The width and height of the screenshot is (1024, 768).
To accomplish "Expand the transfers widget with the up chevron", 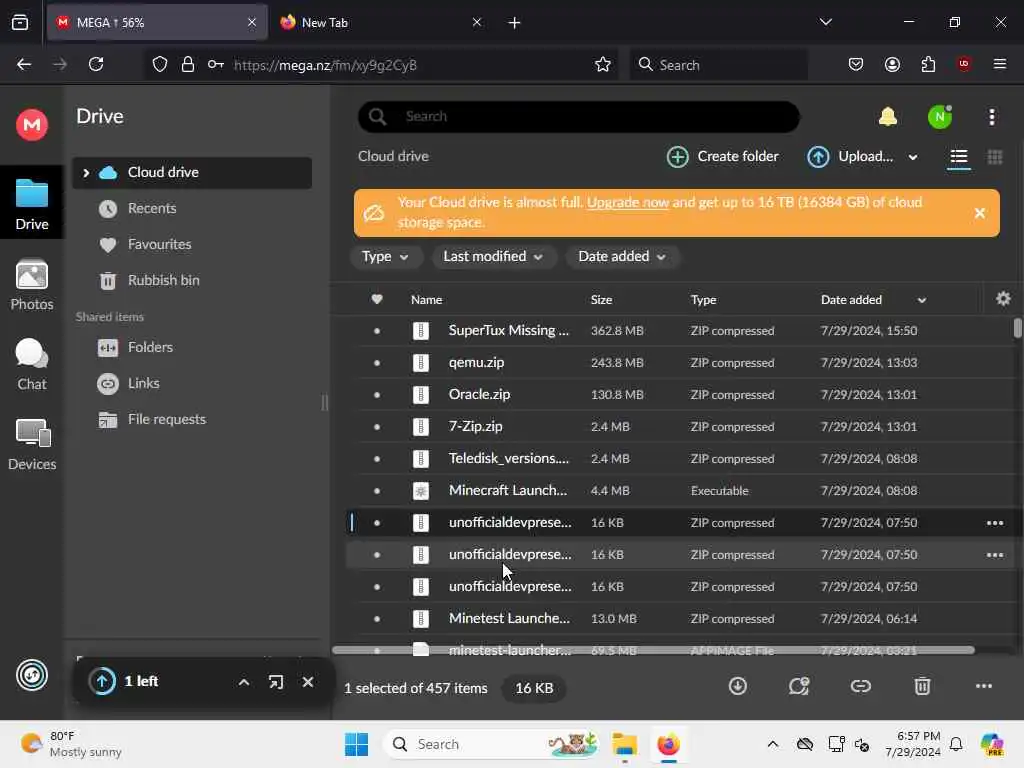I will click(244, 682).
